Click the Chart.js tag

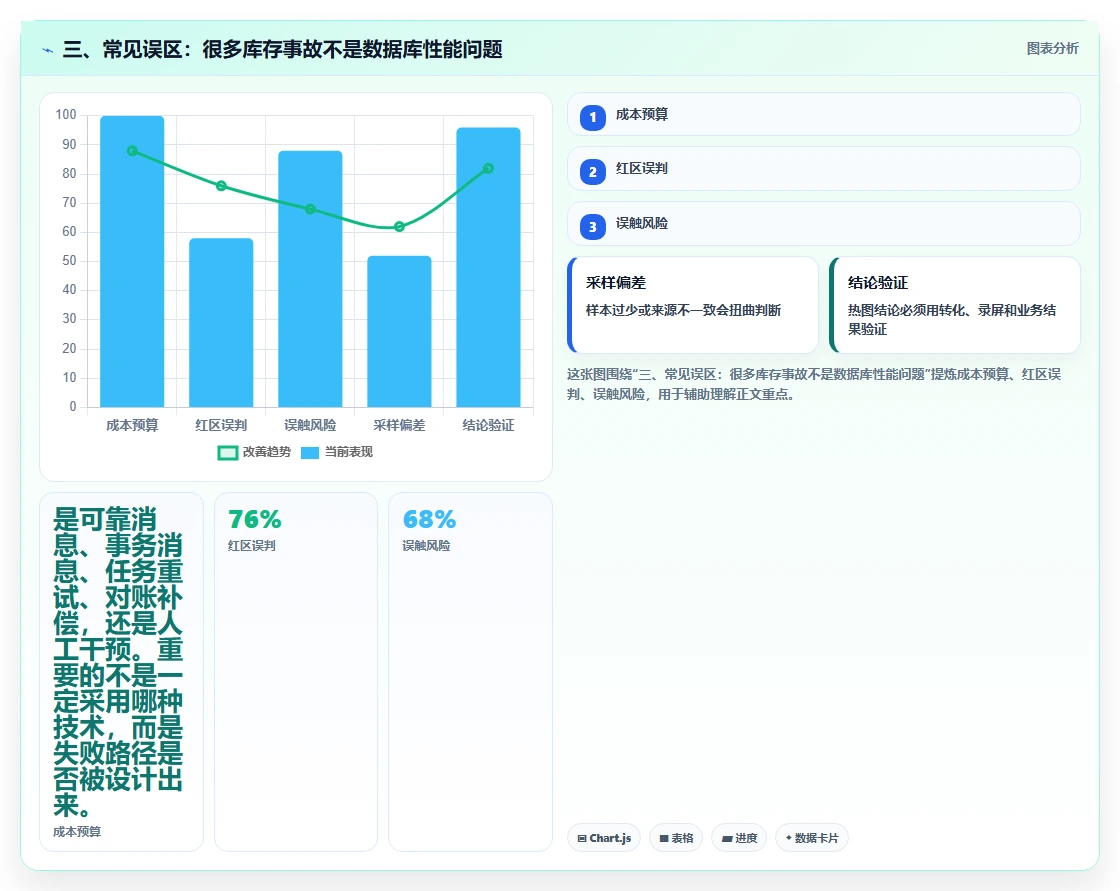coord(604,838)
